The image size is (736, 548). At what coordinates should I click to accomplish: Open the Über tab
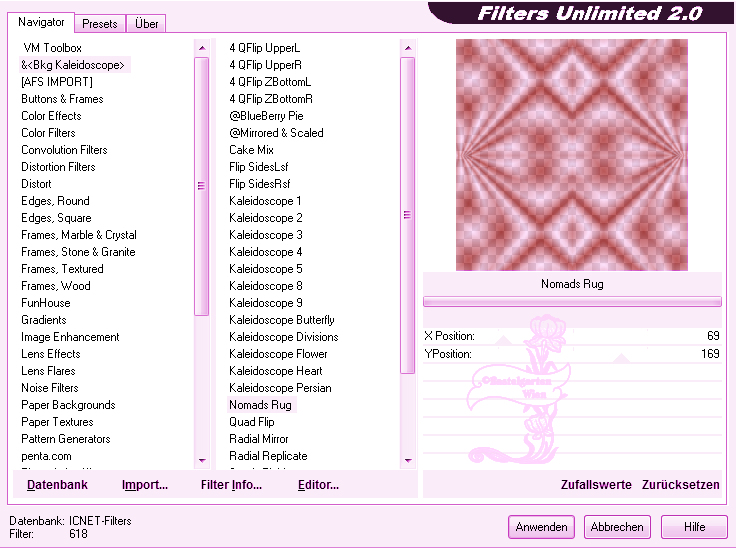point(146,23)
